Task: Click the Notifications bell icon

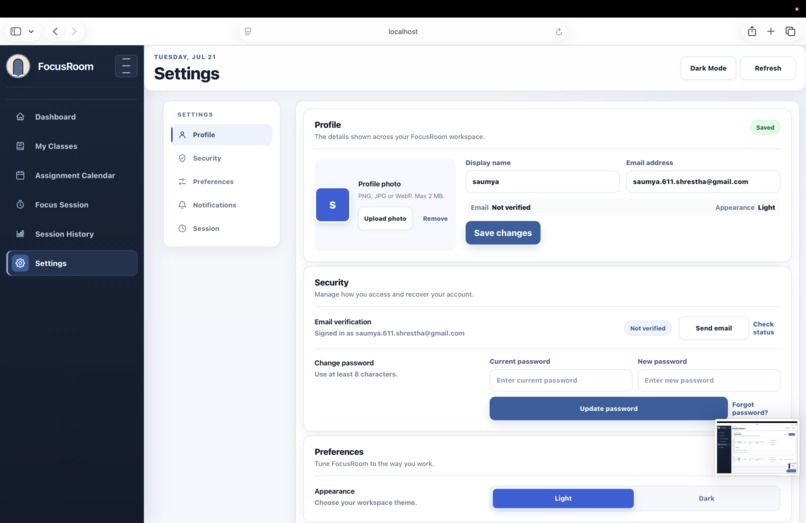Action: 182,205
